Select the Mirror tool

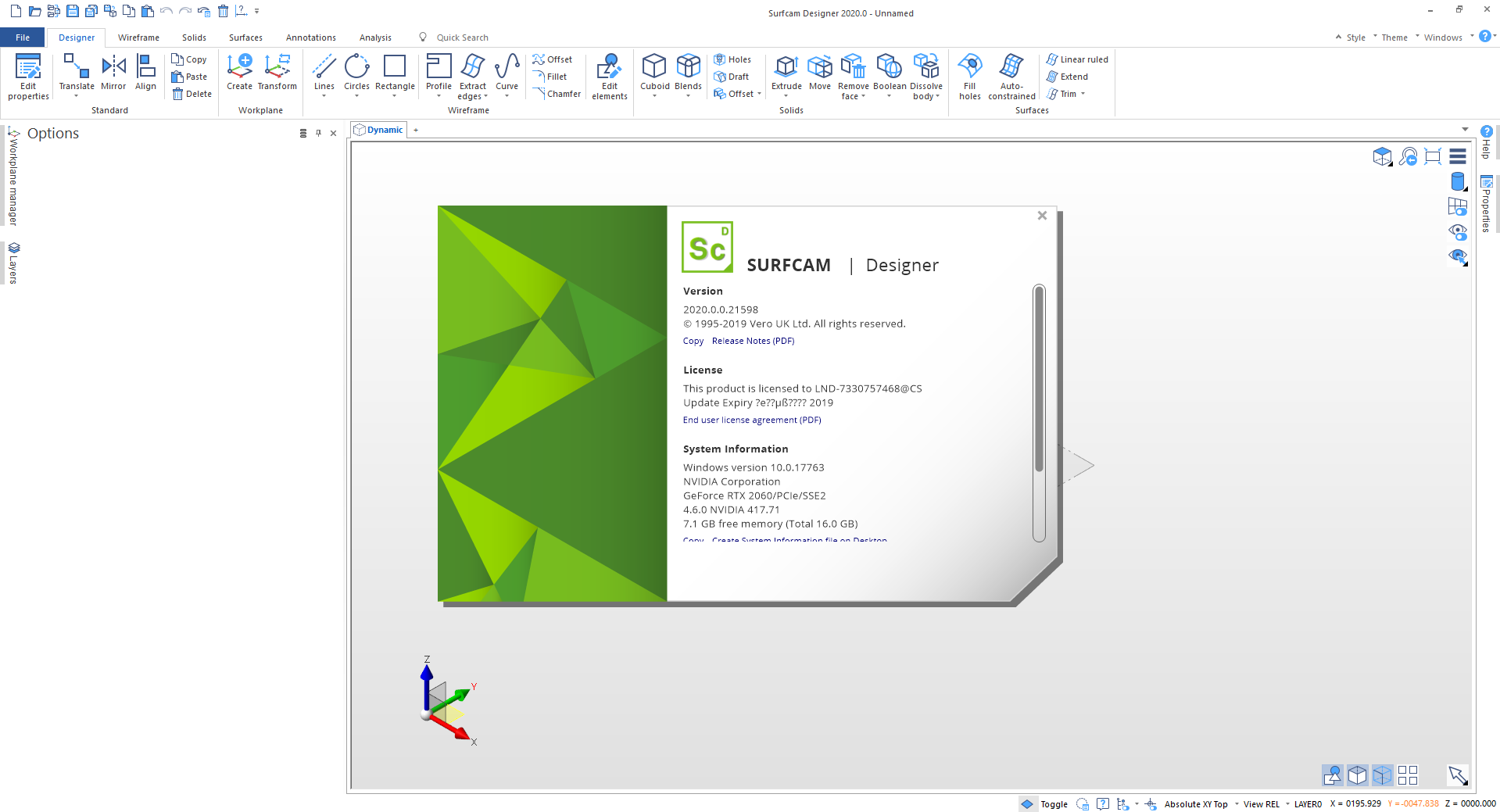point(113,72)
